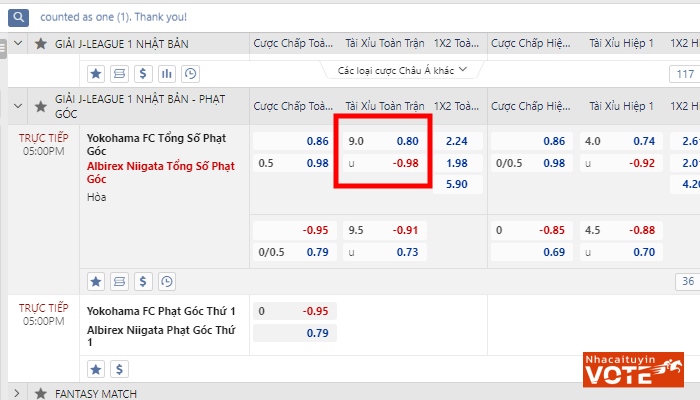This screenshot has width=700, height=400.
Task: Click Albirex Niigata Tổng Số Phạt Góc team name
Action: 161,172
